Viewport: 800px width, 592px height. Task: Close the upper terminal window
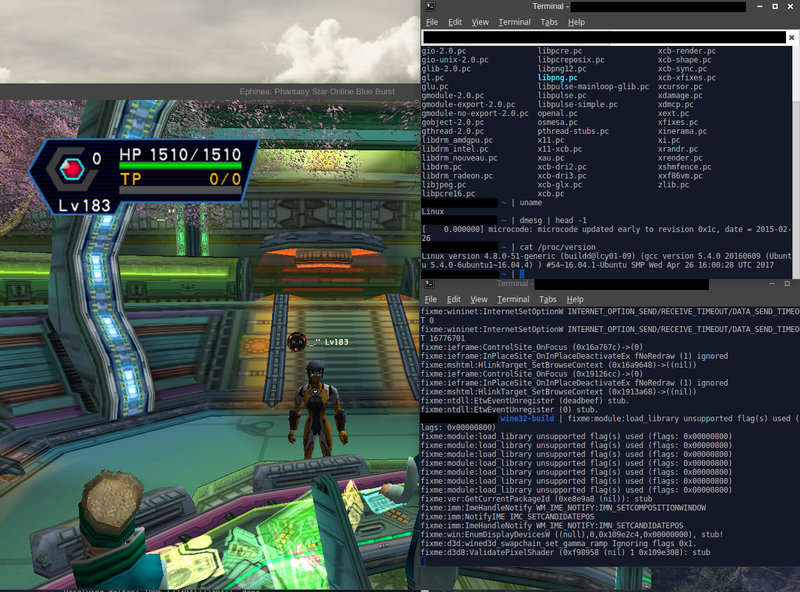790,6
